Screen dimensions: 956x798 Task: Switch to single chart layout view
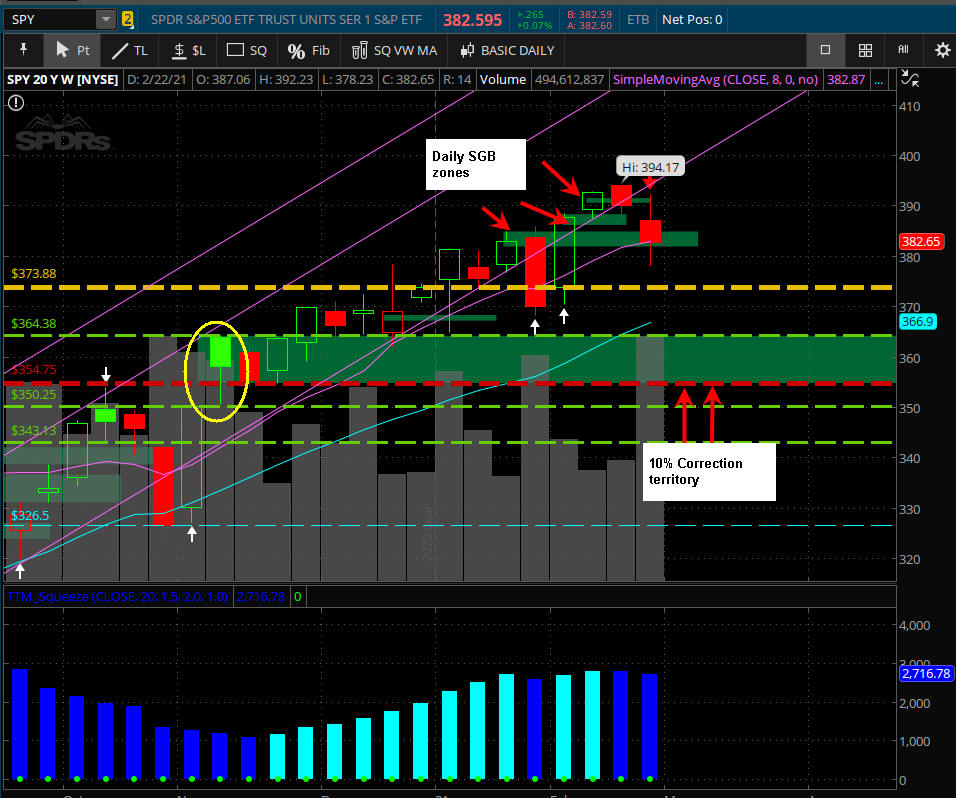tap(825, 50)
